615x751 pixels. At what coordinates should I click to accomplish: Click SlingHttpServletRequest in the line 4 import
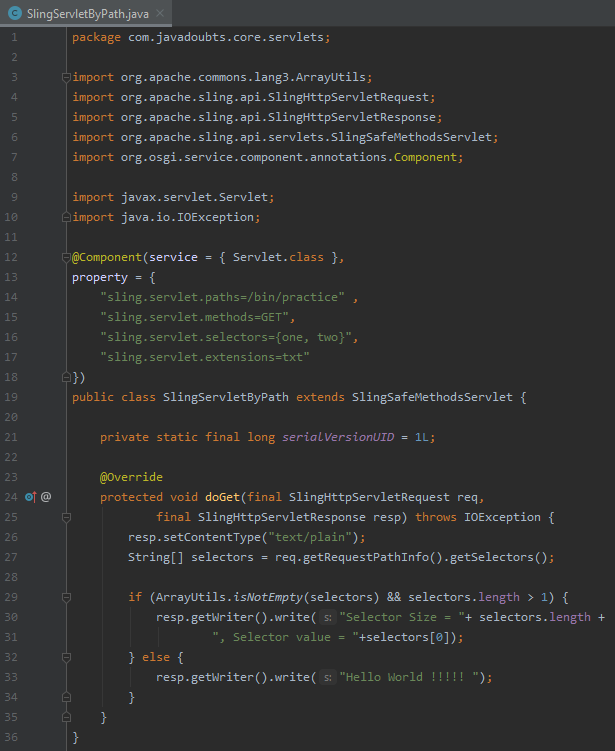(x=348, y=97)
